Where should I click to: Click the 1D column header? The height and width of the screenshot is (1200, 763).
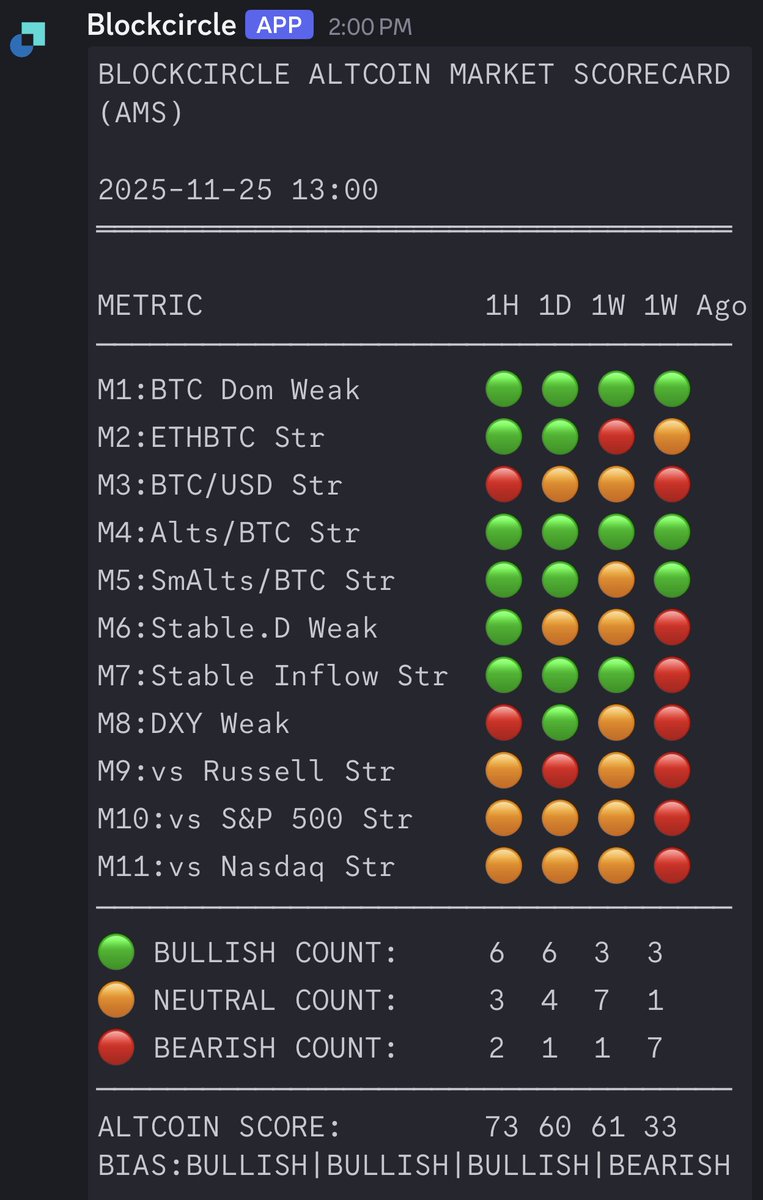(555, 305)
